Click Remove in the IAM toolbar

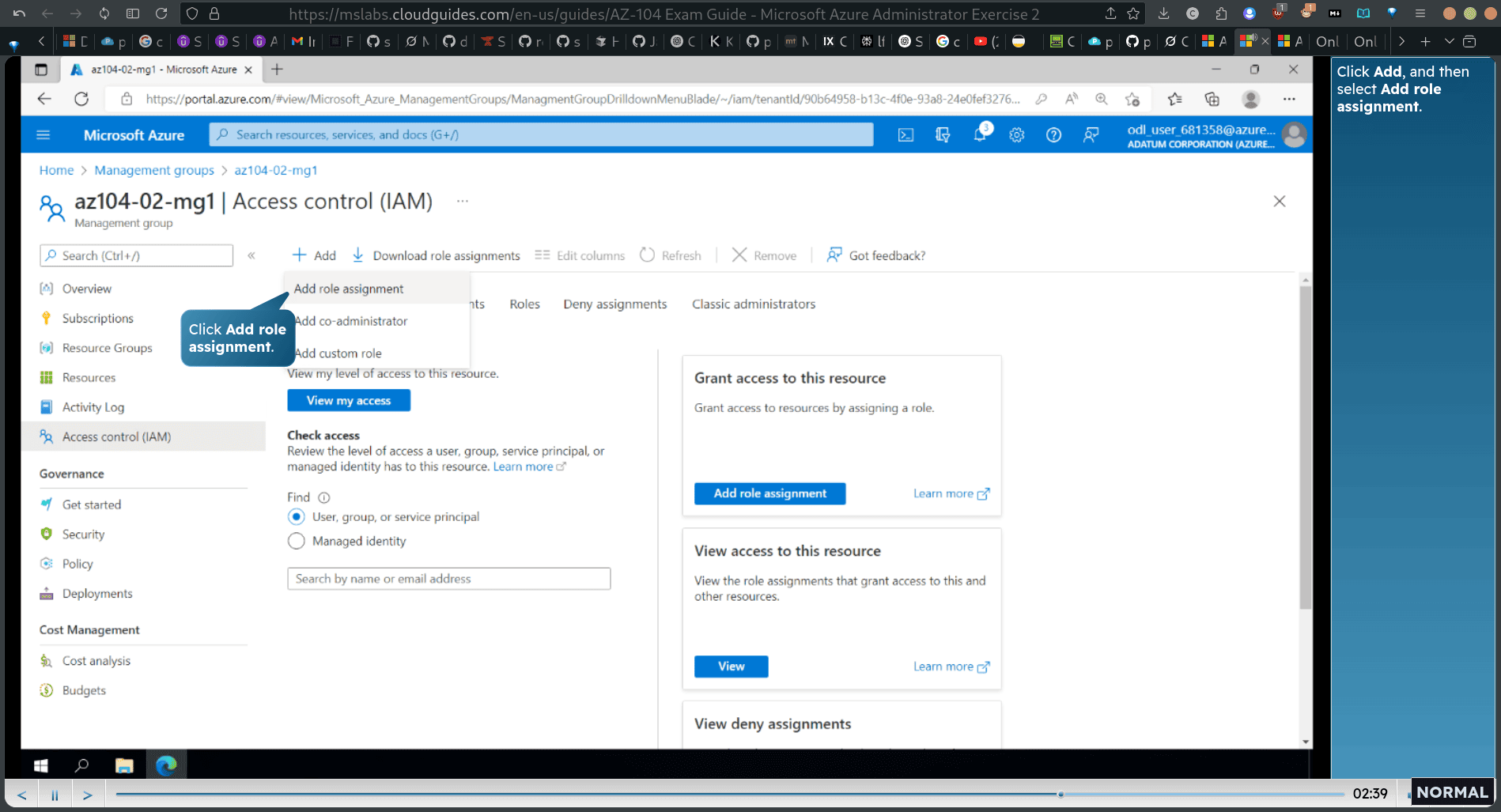coord(764,255)
